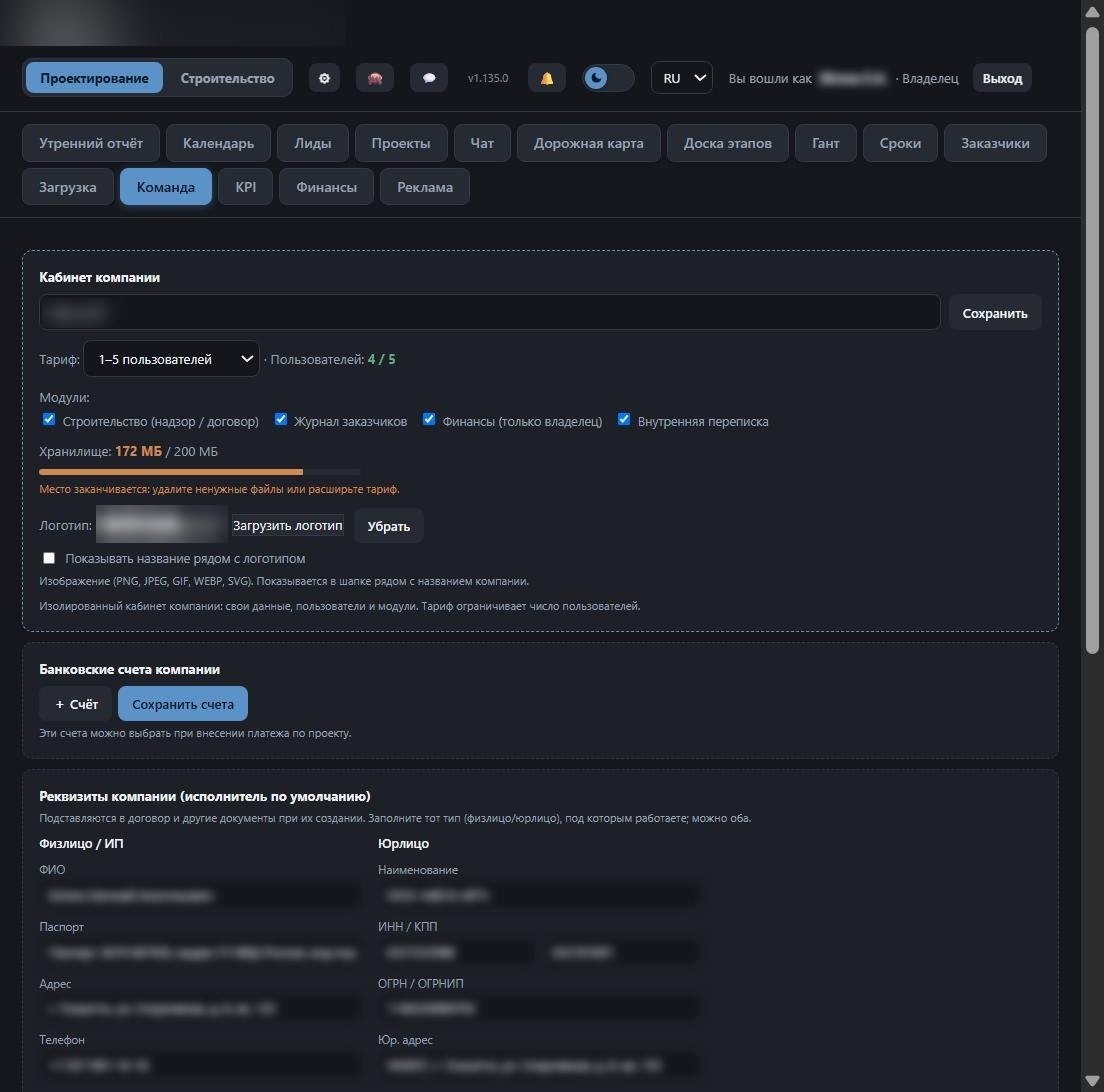
Task: Add a bank account with + Счёт
Action: click(x=76, y=704)
